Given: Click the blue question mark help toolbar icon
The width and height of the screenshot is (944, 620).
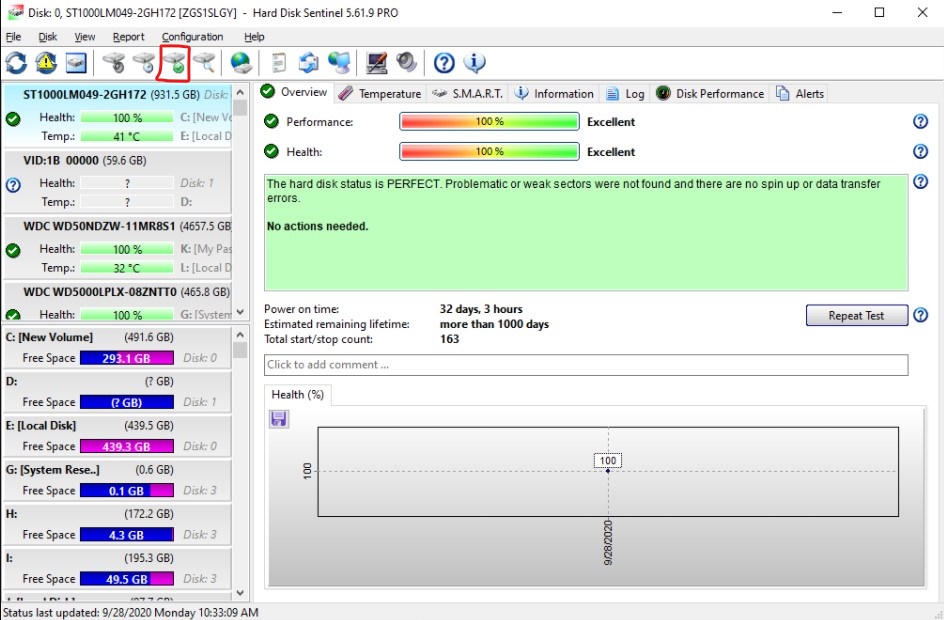Looking at the screenshot, I should pos(444,63).
